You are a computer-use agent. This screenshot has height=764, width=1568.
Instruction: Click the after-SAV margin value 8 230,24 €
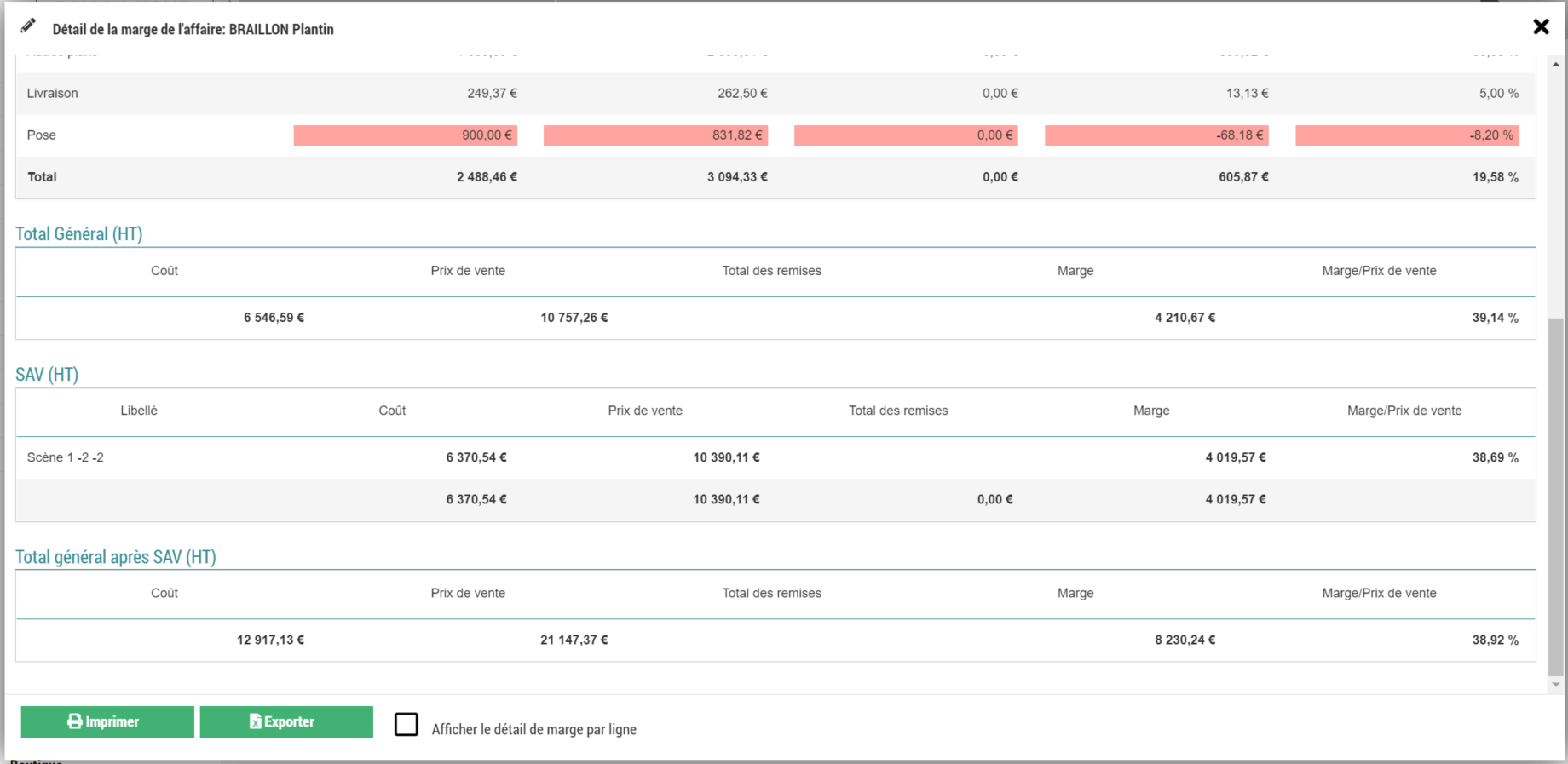(1185, 640)
